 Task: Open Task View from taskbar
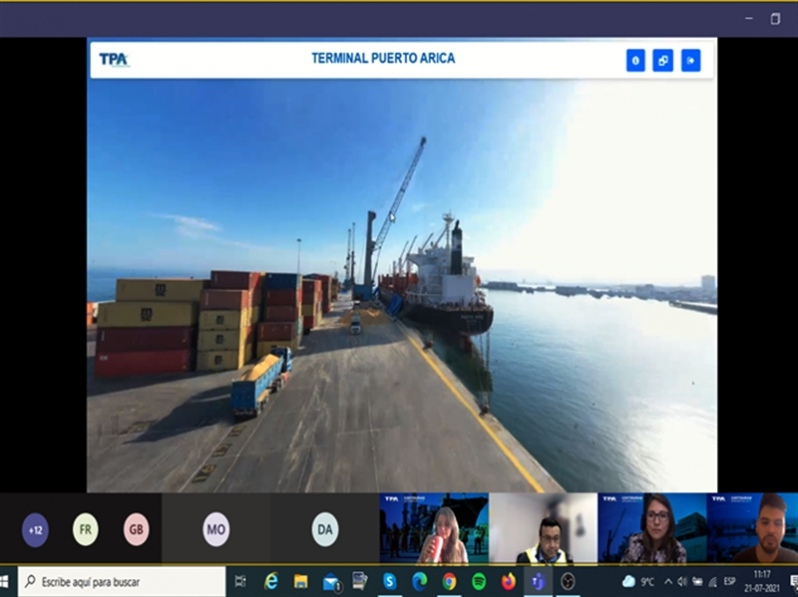(x=240, y=581)
